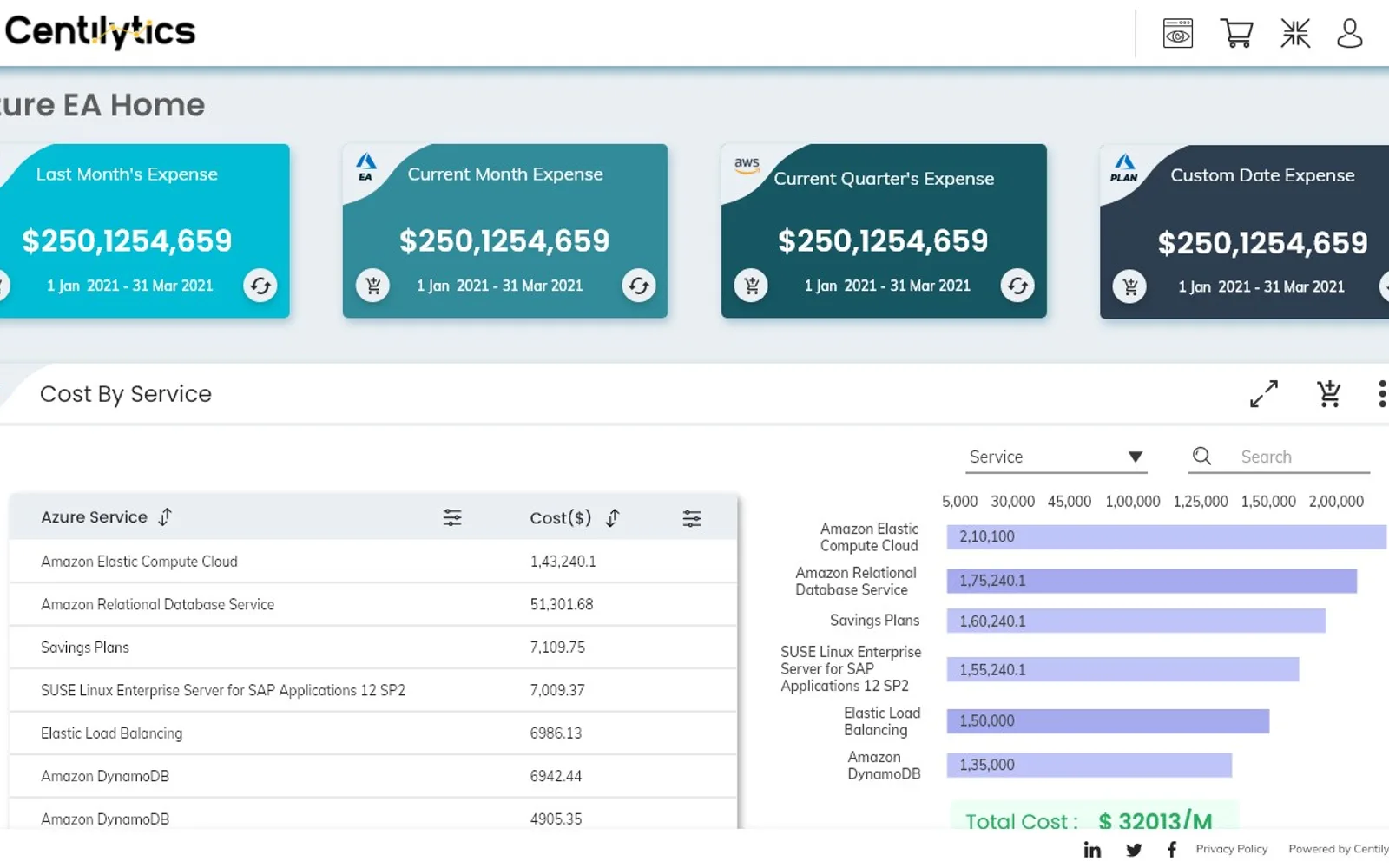Open Cost By Service more options menu
Image resolution: width=1389 pixels, height=868 pixels.
coord(1382,394)
